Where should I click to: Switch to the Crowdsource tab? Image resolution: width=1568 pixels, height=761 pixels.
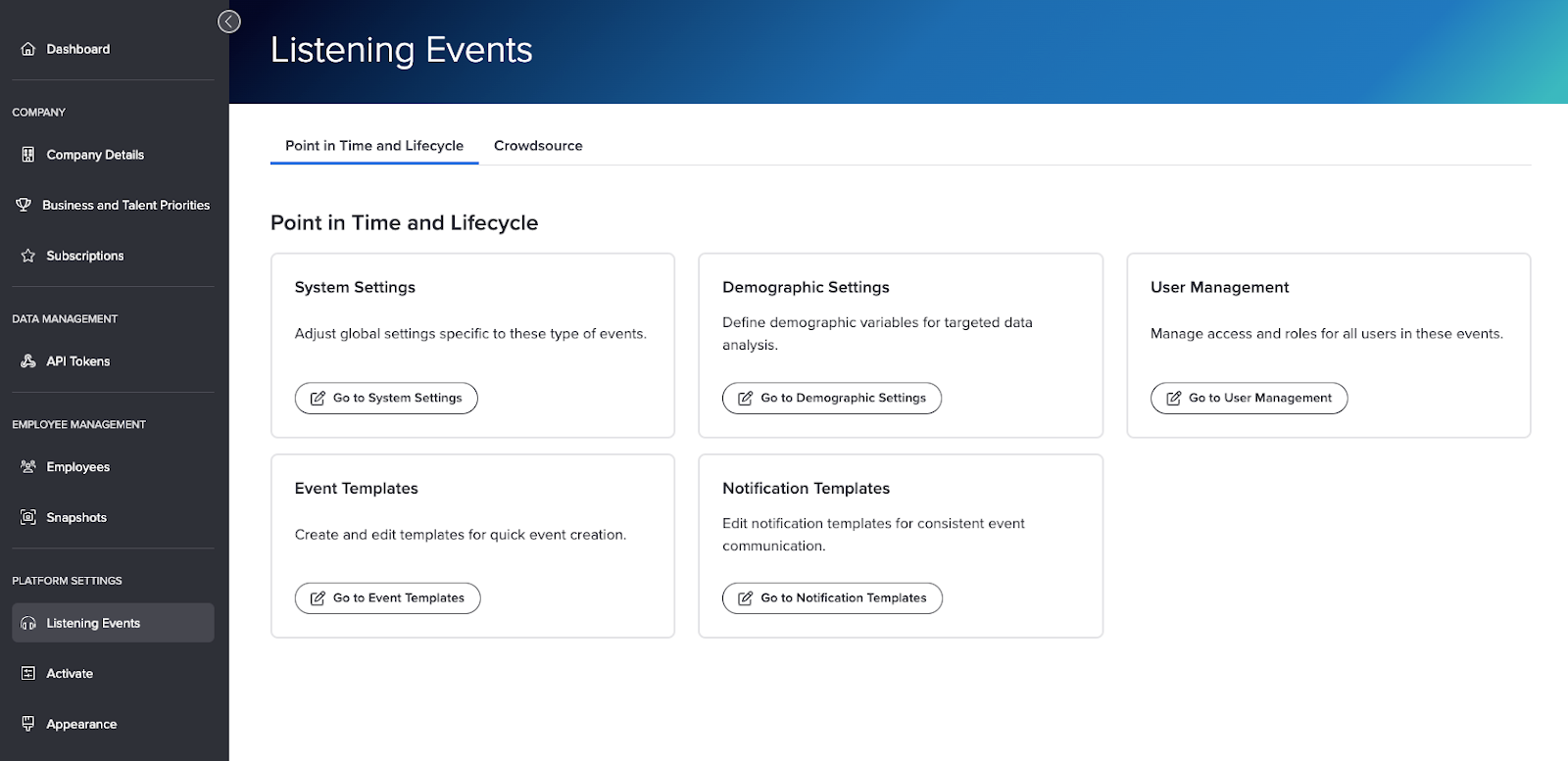coord(538,145)
